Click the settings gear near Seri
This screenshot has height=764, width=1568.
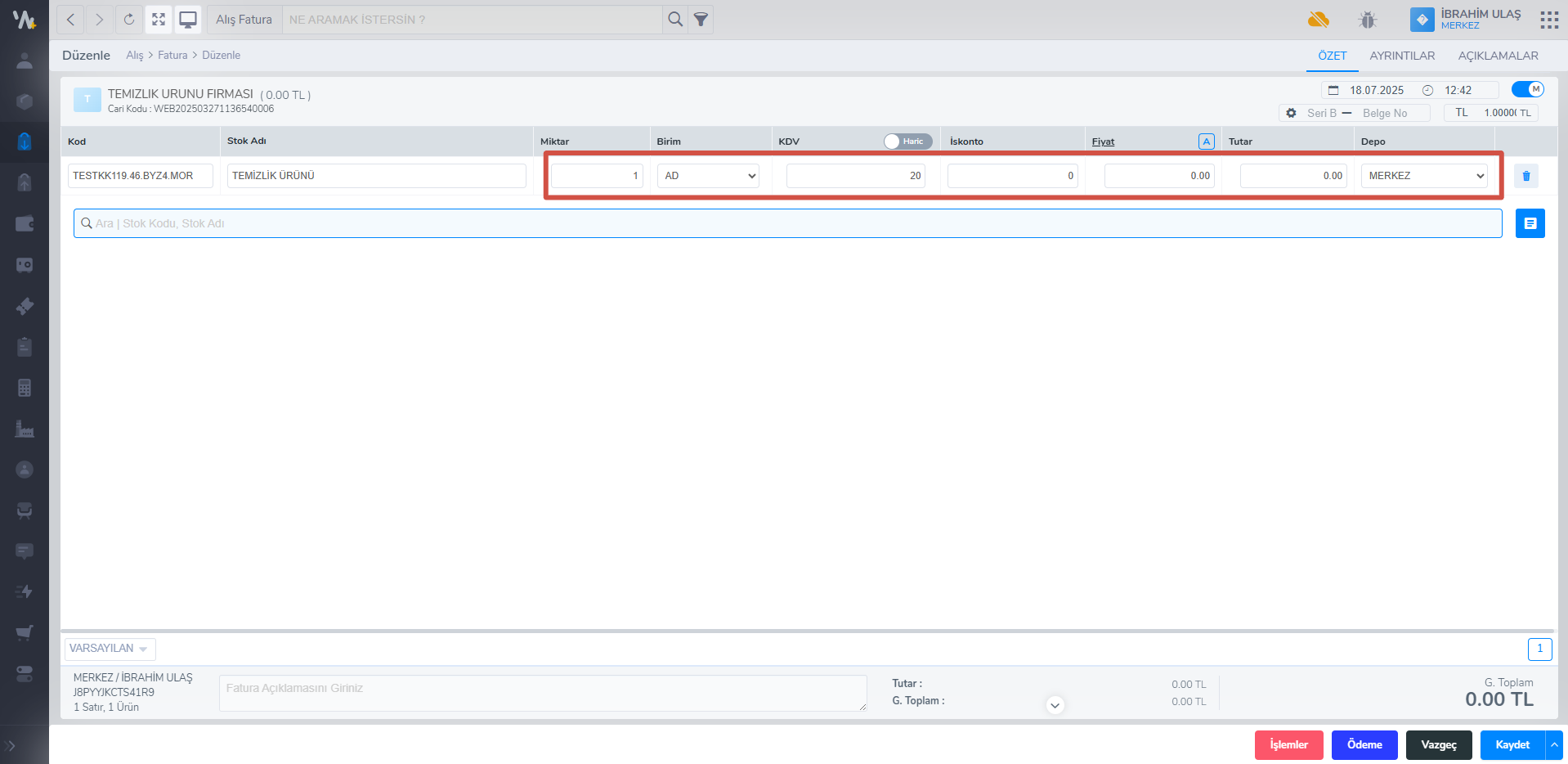pyautogui.click(x=1291, y=113)
